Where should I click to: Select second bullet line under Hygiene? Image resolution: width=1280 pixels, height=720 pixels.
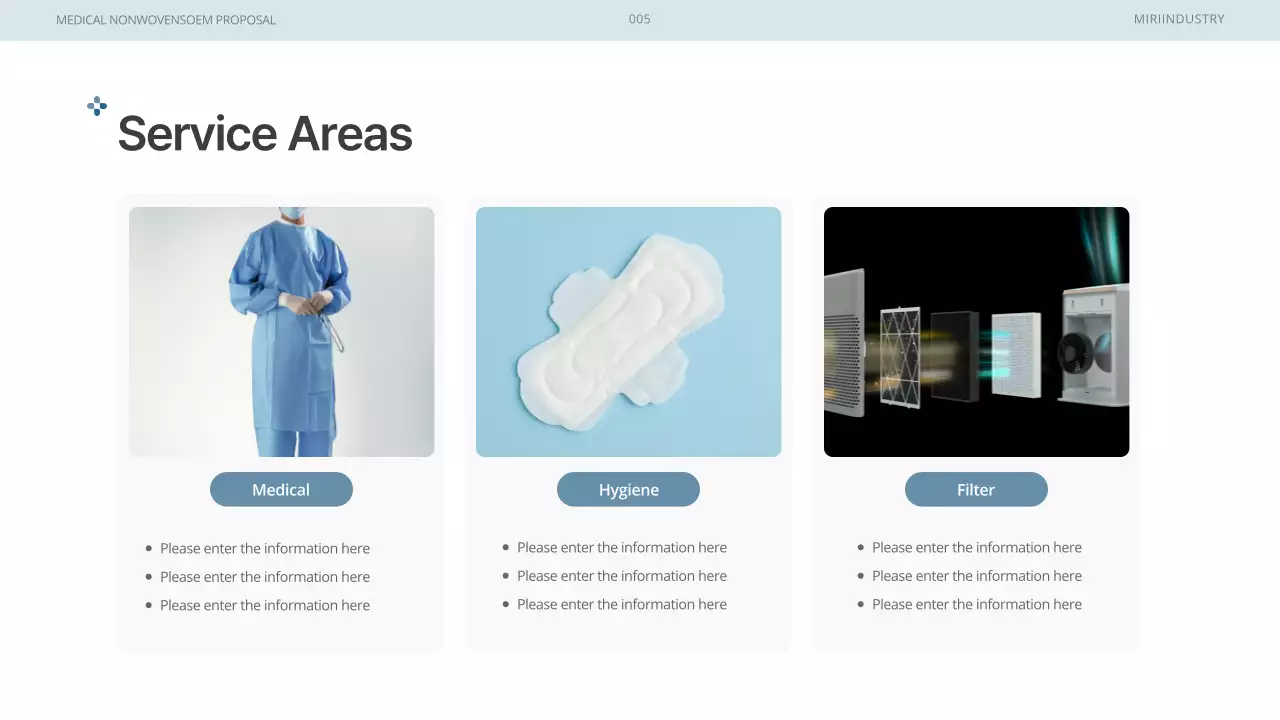(x=622, y=576)
